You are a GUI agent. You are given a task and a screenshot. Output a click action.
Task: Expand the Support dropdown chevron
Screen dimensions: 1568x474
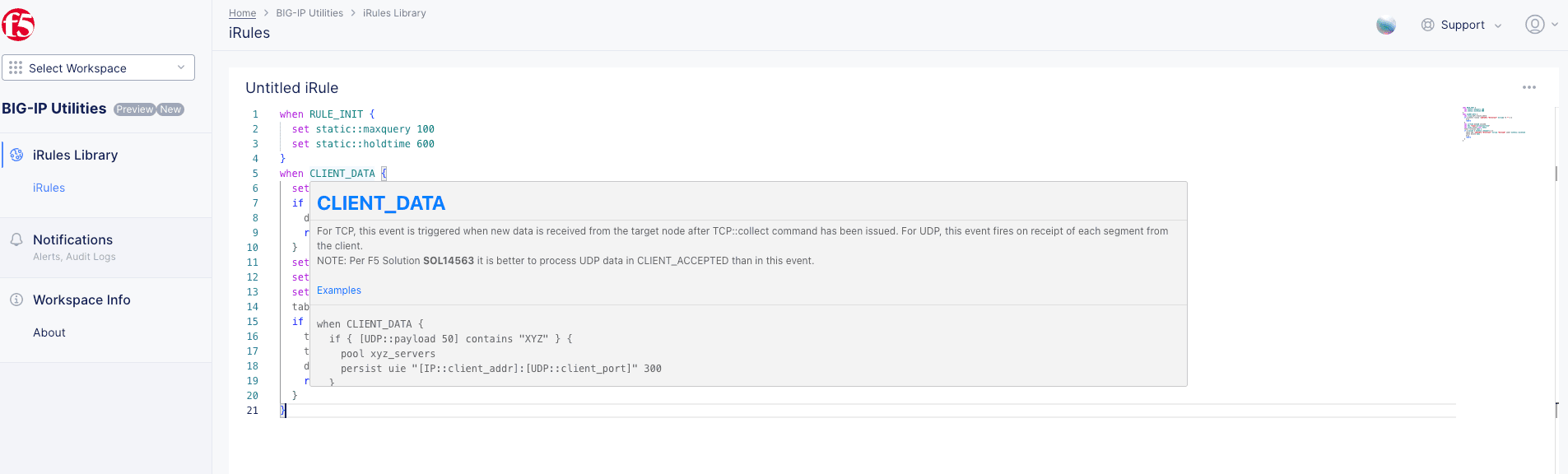[x=1498, y=26]
